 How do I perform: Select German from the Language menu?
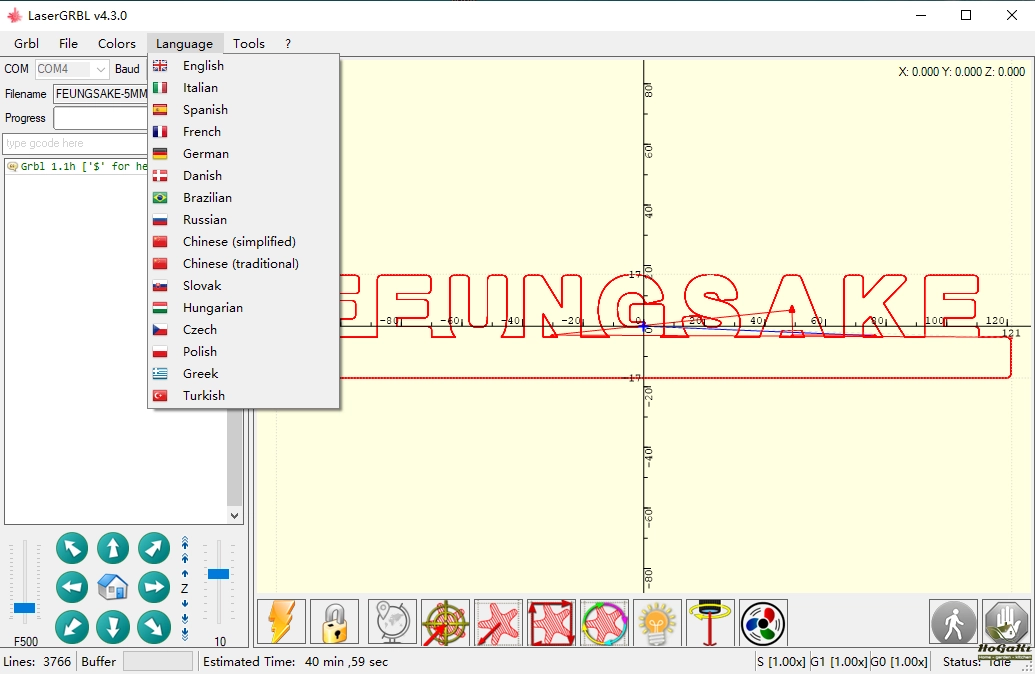[205, 154]
